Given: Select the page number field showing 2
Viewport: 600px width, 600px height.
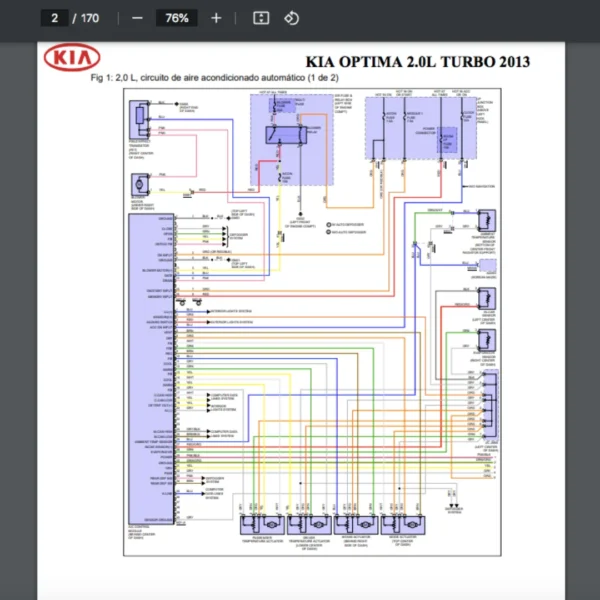Looking at the screenshot, I should pyautogui.click(x=53, y=18).
